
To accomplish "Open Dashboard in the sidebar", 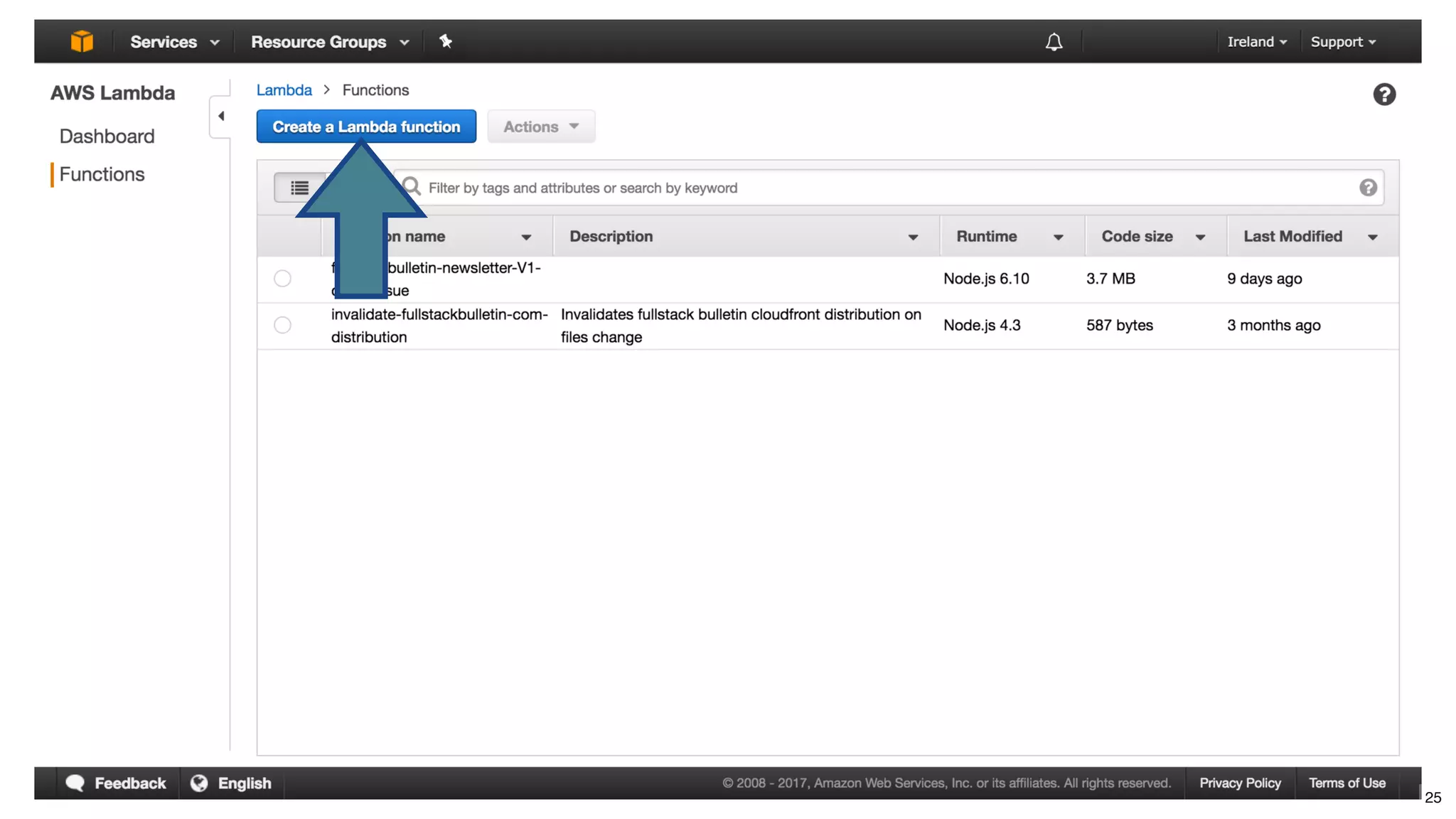I will (107, 136).
